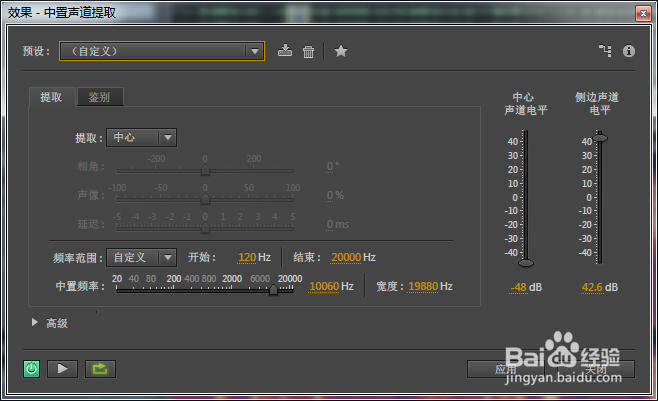Mark preset as favorite star icon

click(341, 51)
